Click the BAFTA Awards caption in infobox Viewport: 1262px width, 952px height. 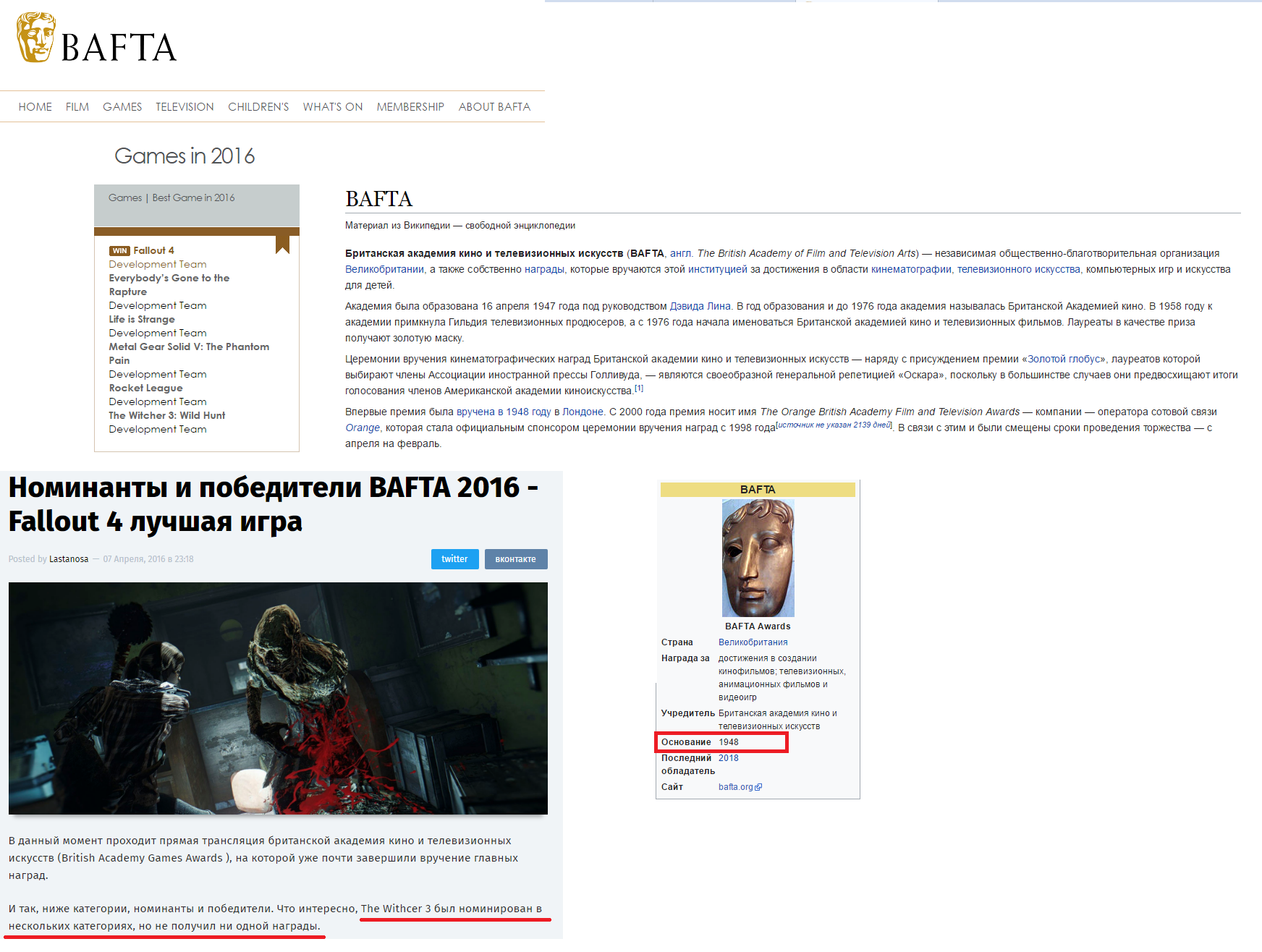[x=758, y=626]
